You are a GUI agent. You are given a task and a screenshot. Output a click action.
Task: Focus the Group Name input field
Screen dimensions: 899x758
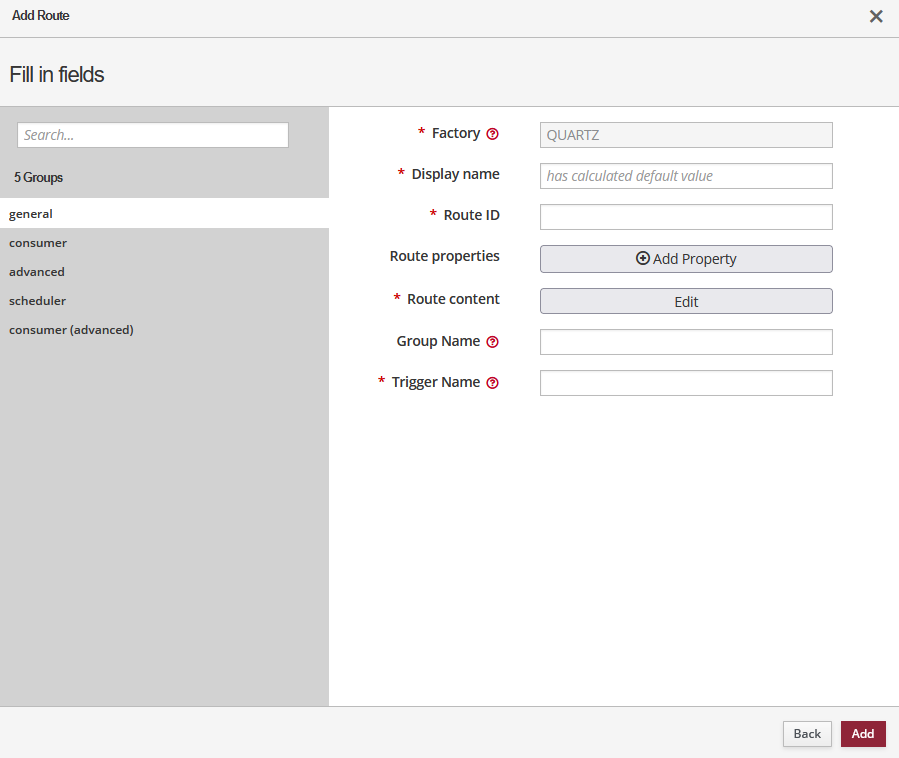coord(686,342)
